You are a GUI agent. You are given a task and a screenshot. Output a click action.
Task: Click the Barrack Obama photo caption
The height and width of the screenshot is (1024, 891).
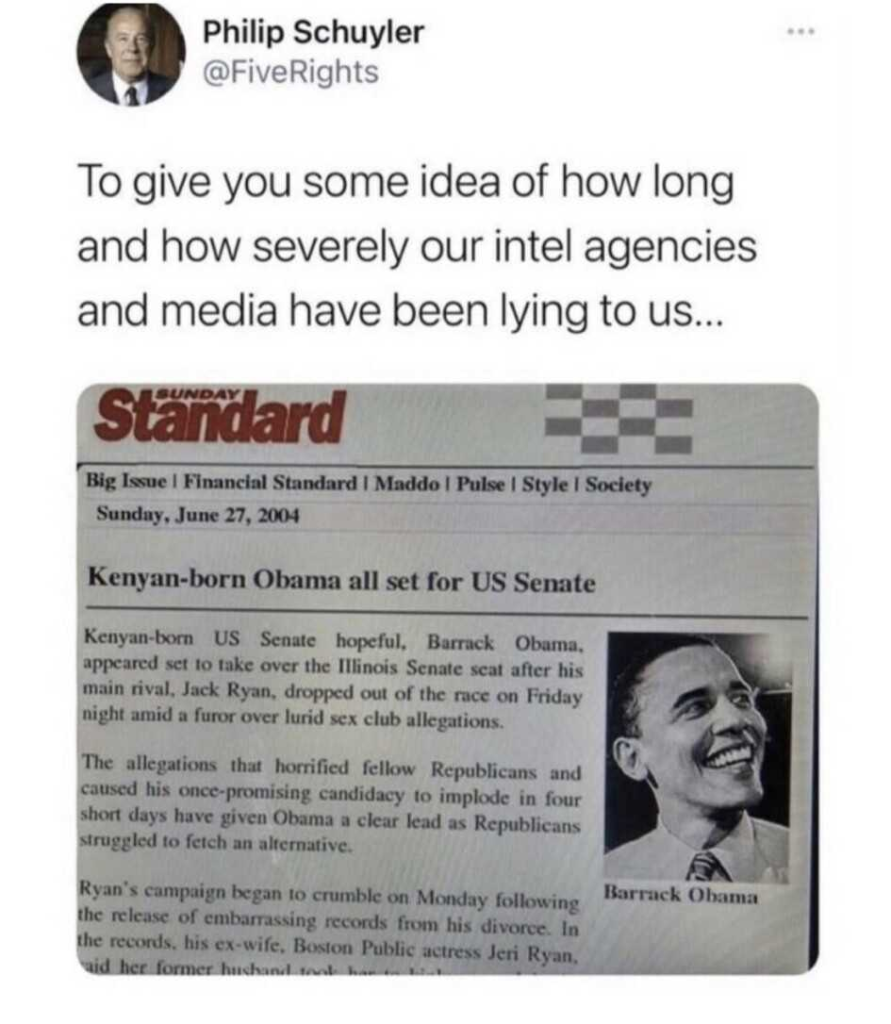[x=680, y=894]
